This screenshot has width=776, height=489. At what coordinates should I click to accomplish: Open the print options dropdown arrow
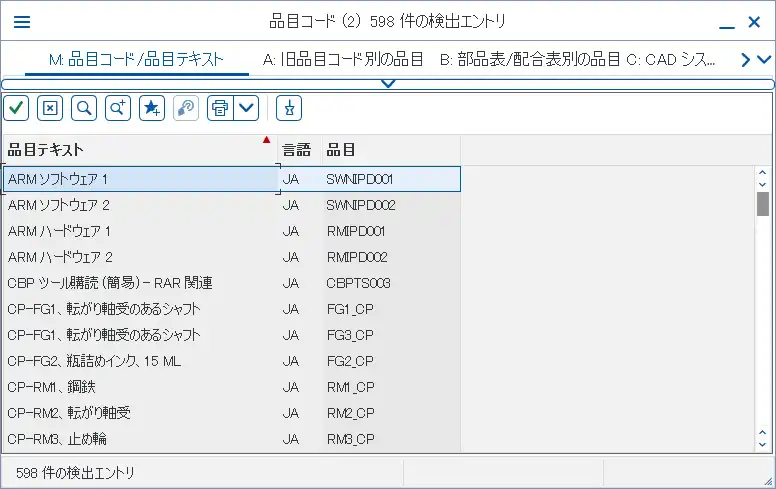[246, 108]
